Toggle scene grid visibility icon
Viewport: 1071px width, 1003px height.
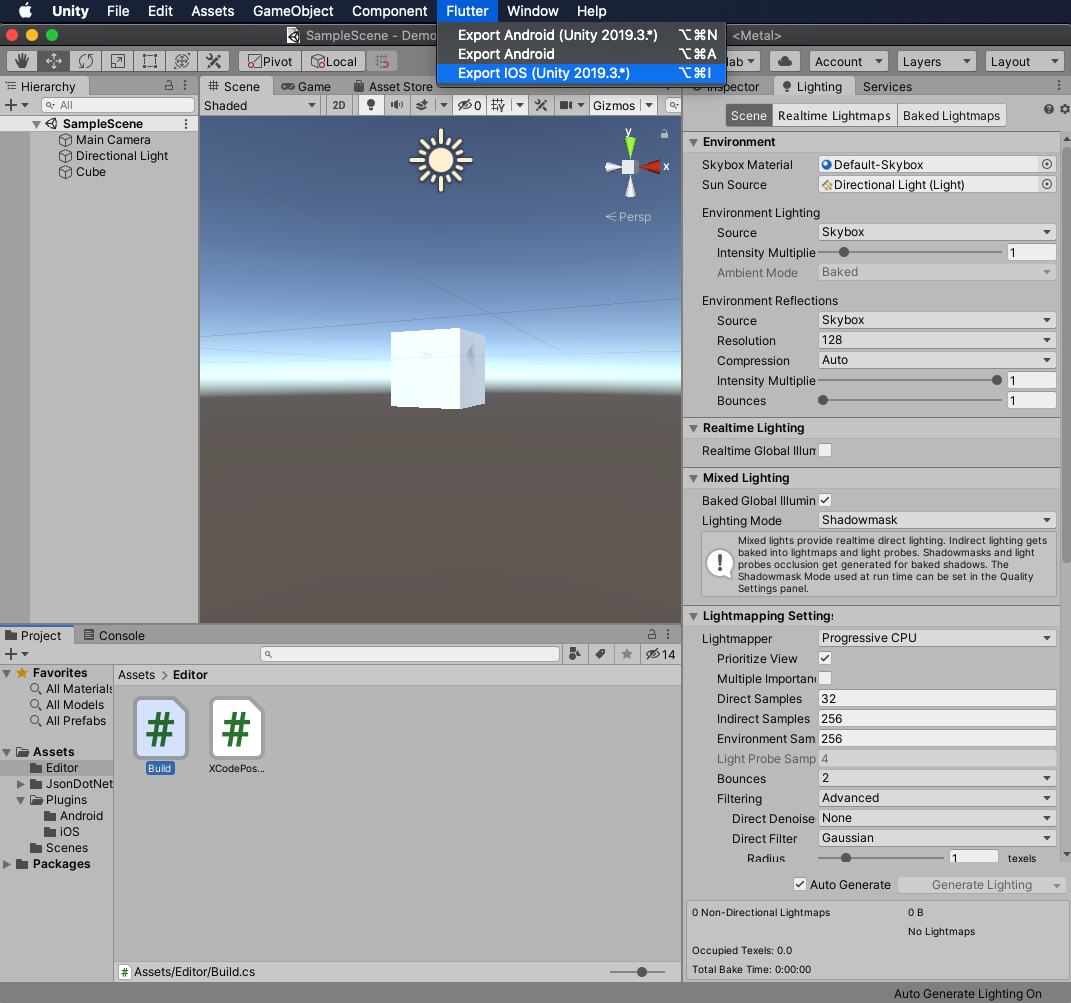click(498, 105)
